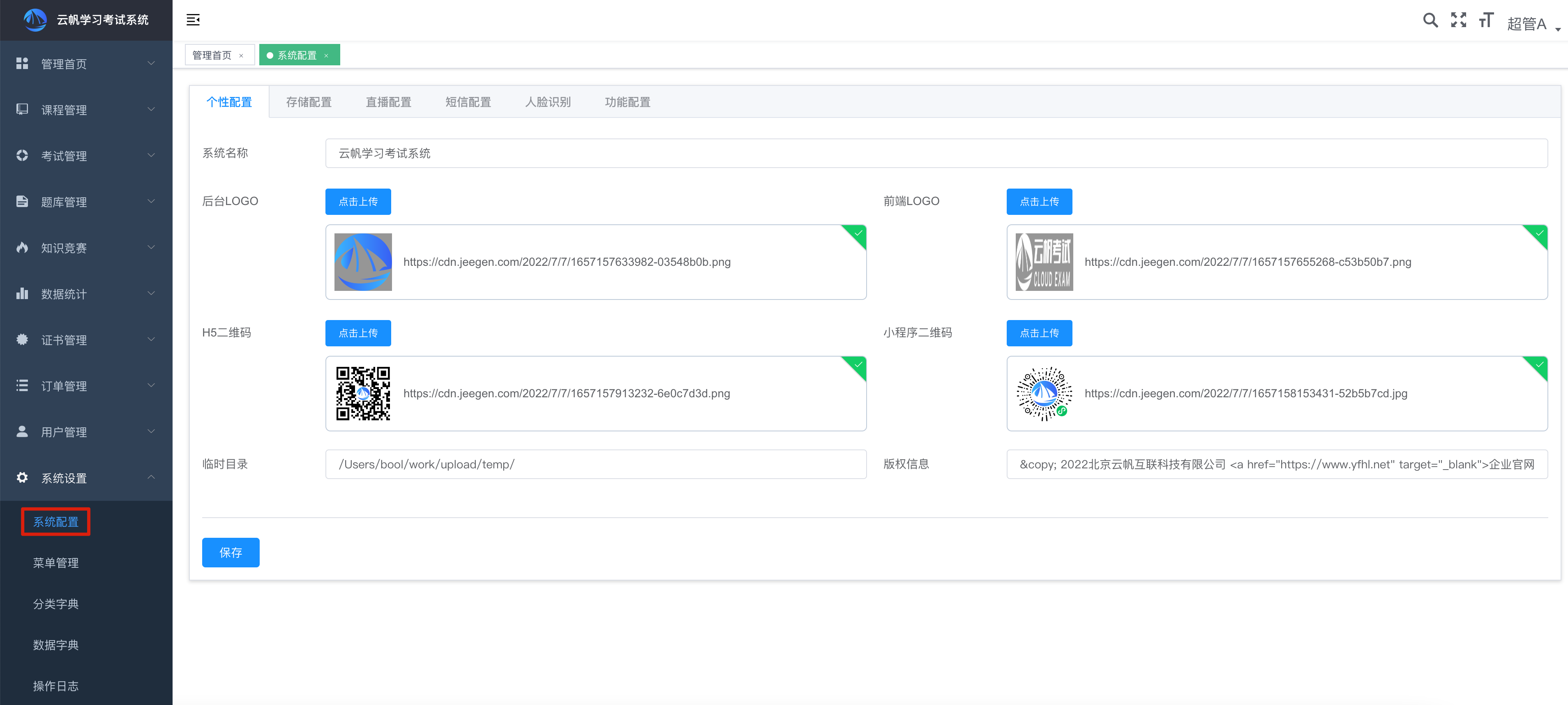Switch to the 直播配置 tab

point(388,101)
